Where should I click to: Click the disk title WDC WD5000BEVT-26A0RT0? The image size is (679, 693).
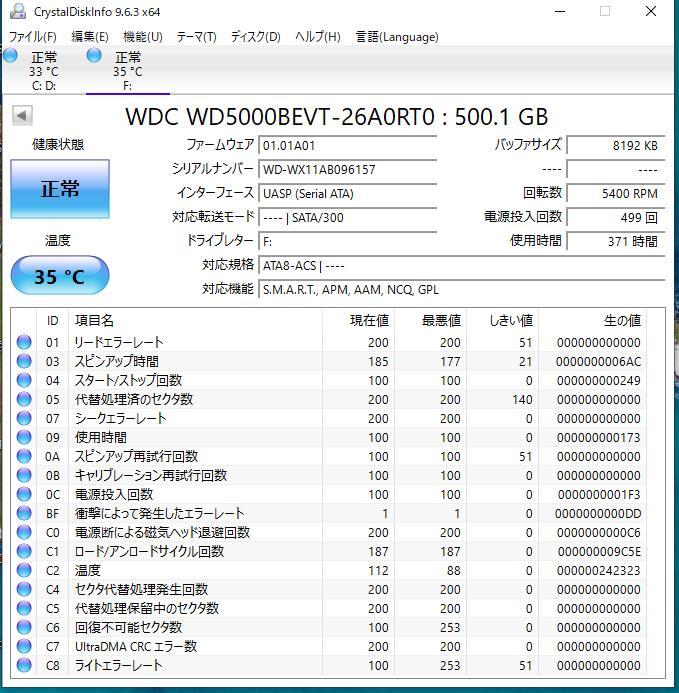[337, 117]
